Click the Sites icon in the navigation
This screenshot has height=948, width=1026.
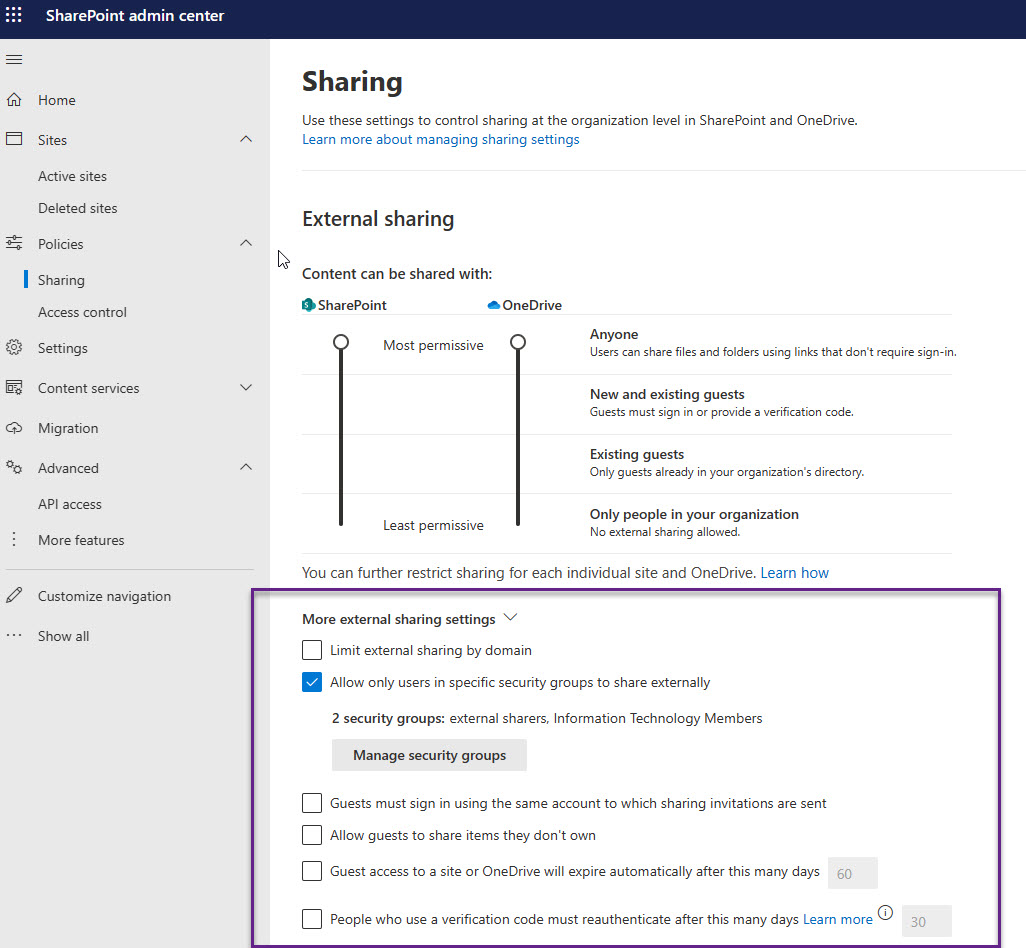tap(14, 139)
